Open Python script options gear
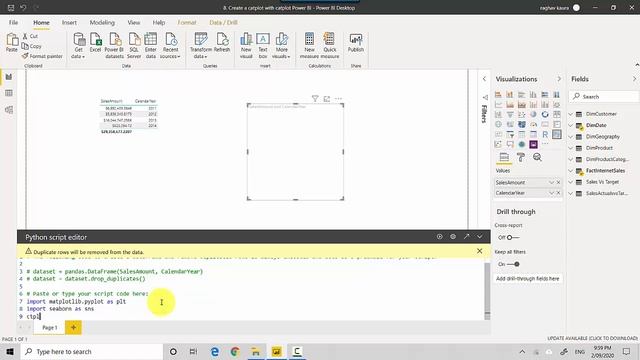This screenshot has width=640, height=360. pyautogui.click(x=453, y=236)
